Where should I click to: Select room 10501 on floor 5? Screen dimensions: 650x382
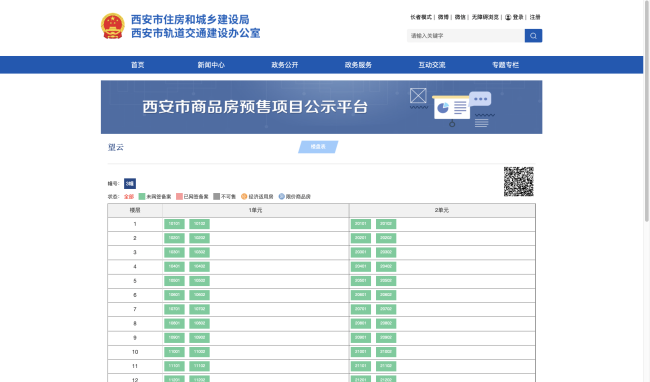pos(174,281)
